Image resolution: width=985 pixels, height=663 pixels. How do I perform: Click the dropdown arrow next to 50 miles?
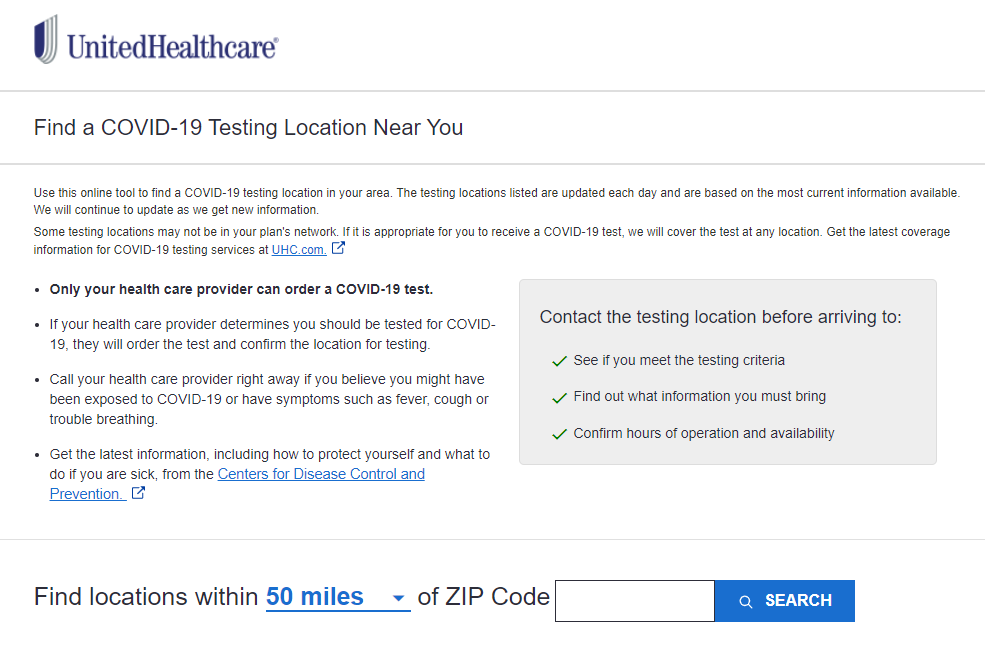[398, 598]
